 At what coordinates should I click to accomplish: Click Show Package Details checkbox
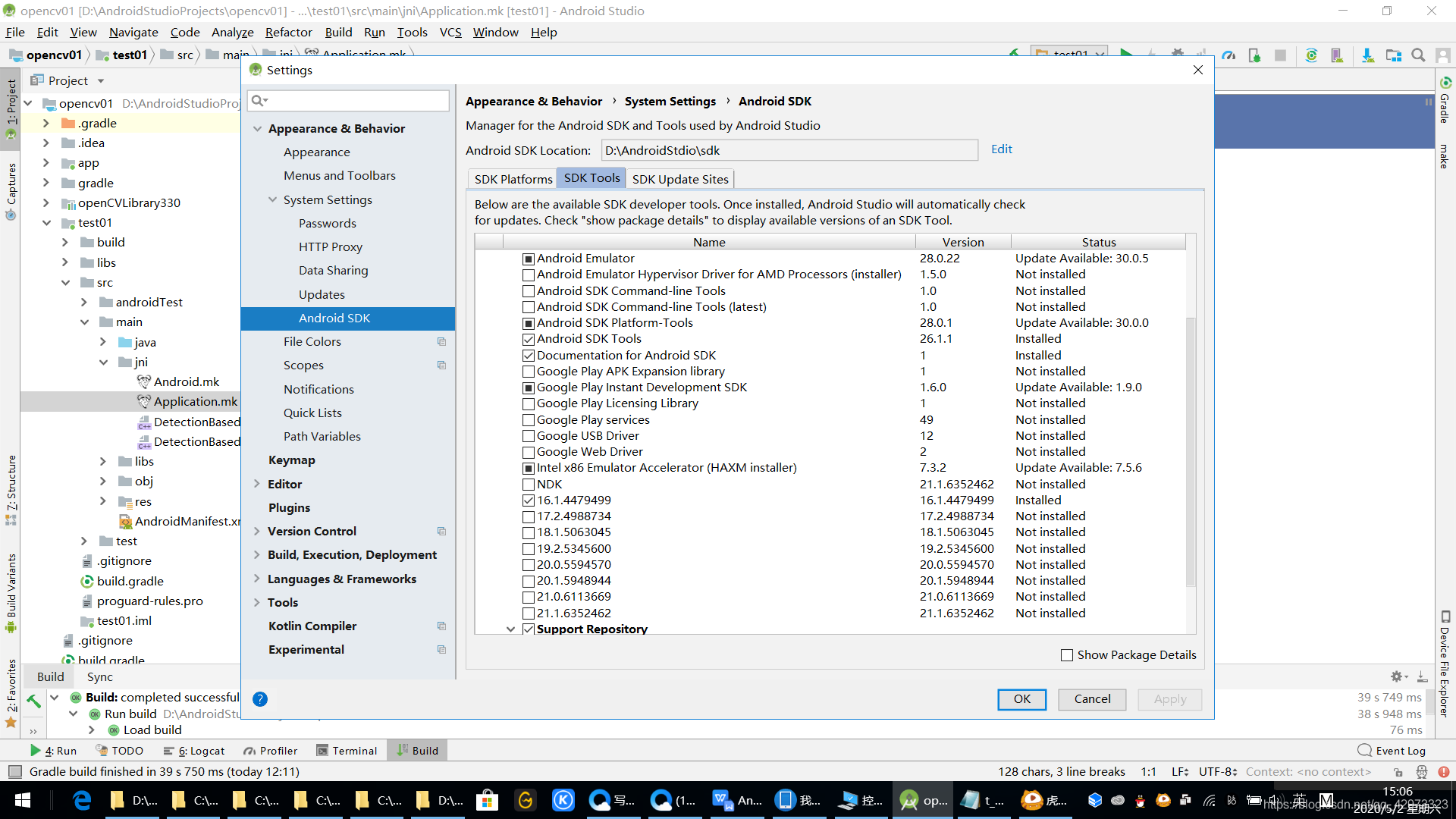pyautogui.click(x=1068, y=654)
